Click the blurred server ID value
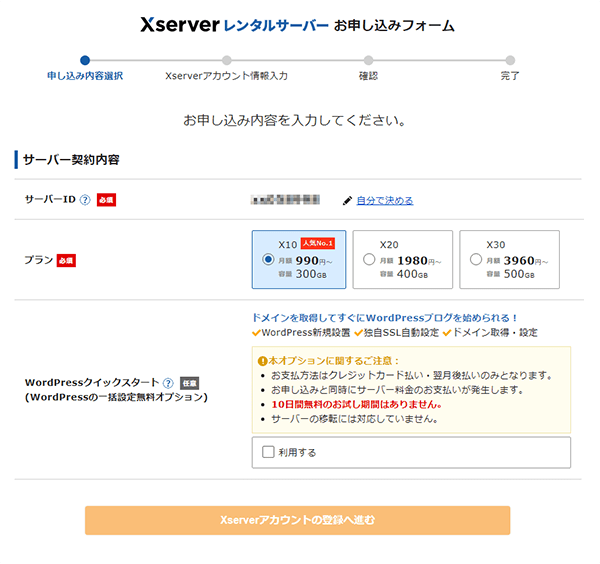 click(285, 200)
